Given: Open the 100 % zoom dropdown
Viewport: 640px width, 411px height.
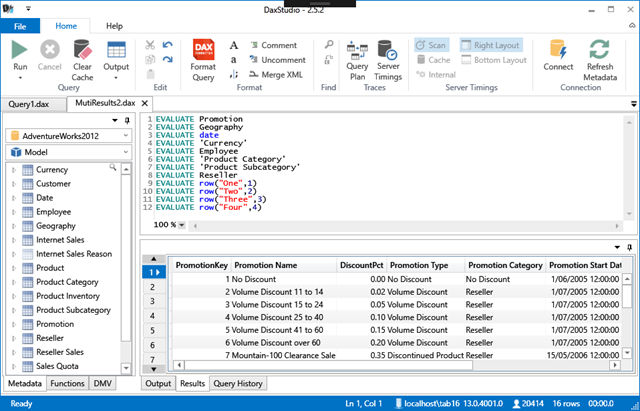Looking at the screenshot, I should pyautogui.click(x=182, y=225).
